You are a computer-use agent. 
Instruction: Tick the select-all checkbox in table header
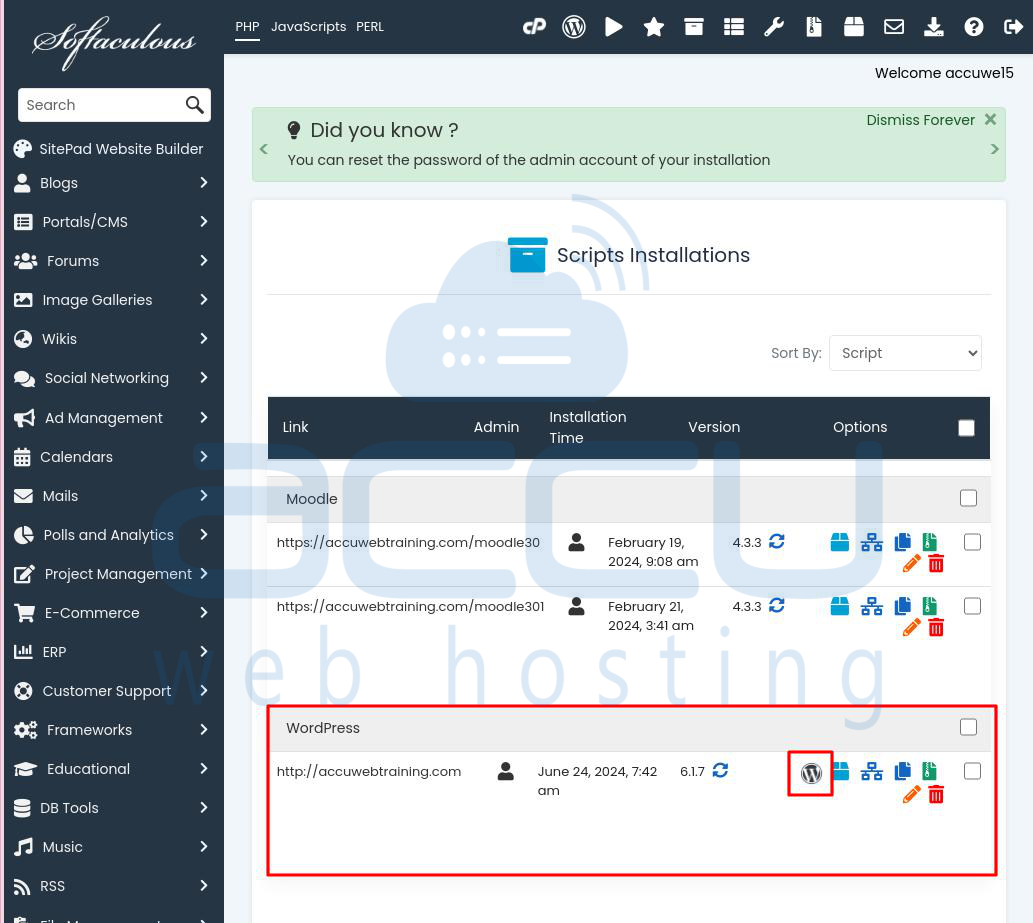point(966,428)
